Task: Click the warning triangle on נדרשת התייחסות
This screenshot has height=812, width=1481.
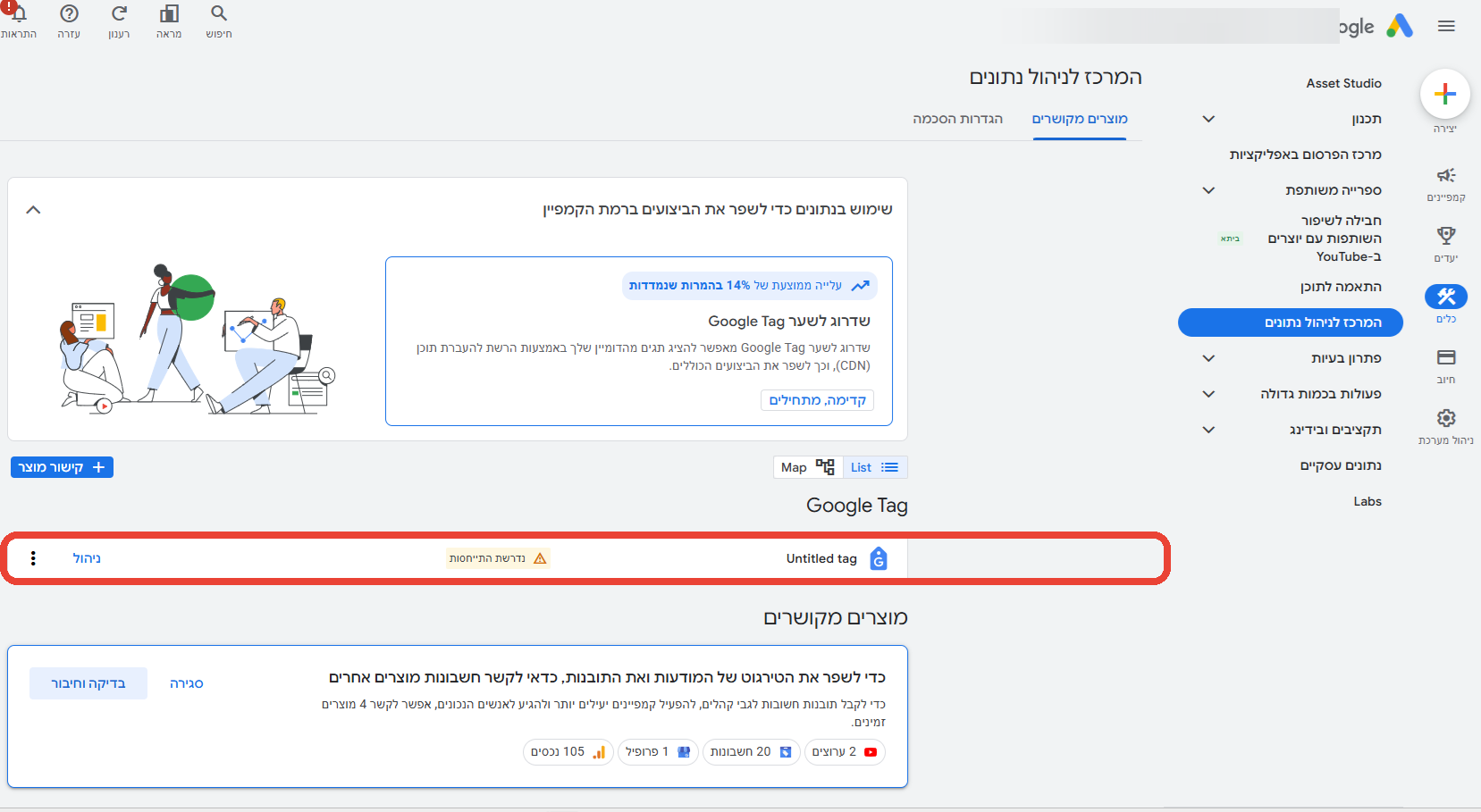Action: pos(540,558)
